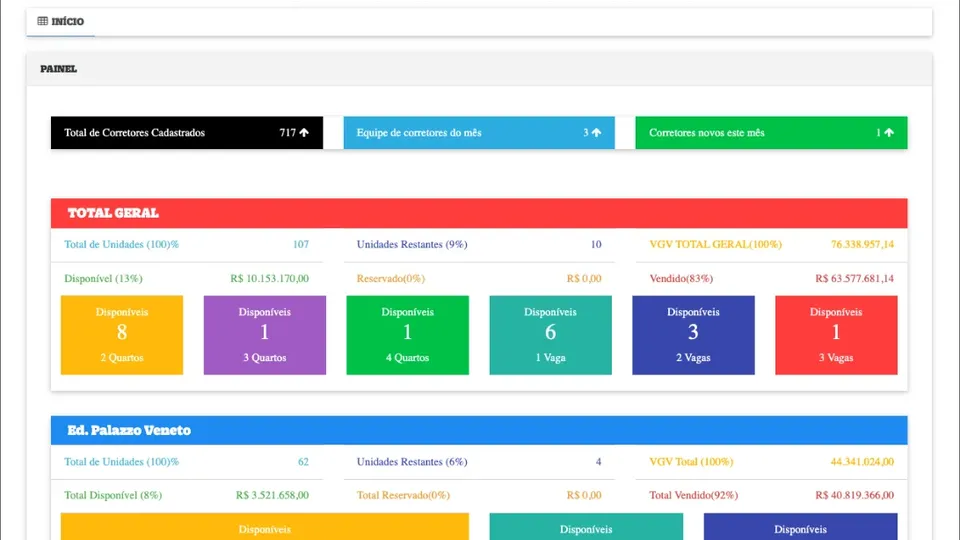The image size is (960, 540).
Task: Click the value R$ 10.153.170,00
Action: [x=269, y=279]
